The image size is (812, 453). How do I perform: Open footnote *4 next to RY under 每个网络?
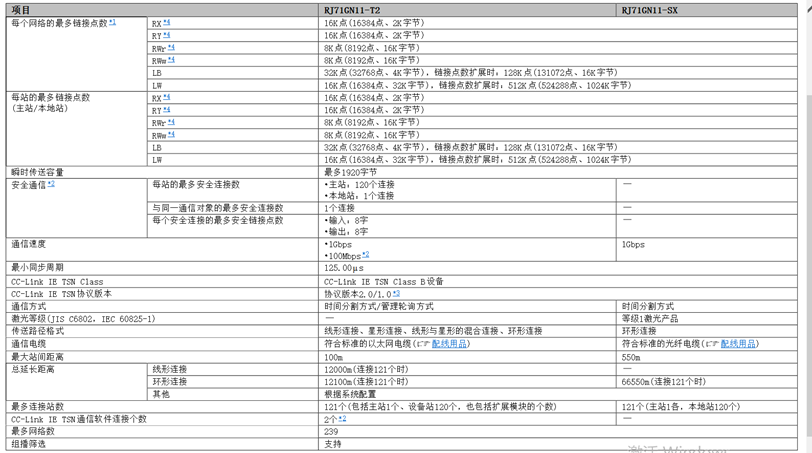coord(167,35)
